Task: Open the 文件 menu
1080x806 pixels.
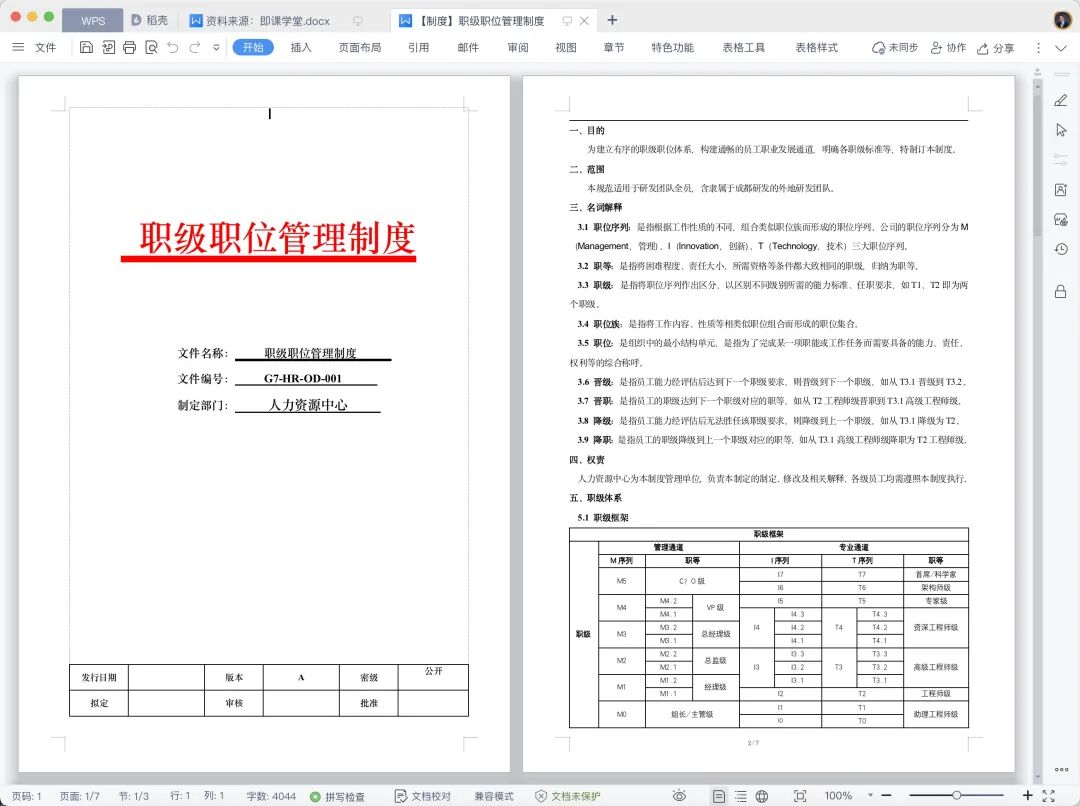Action: (45, 48)
